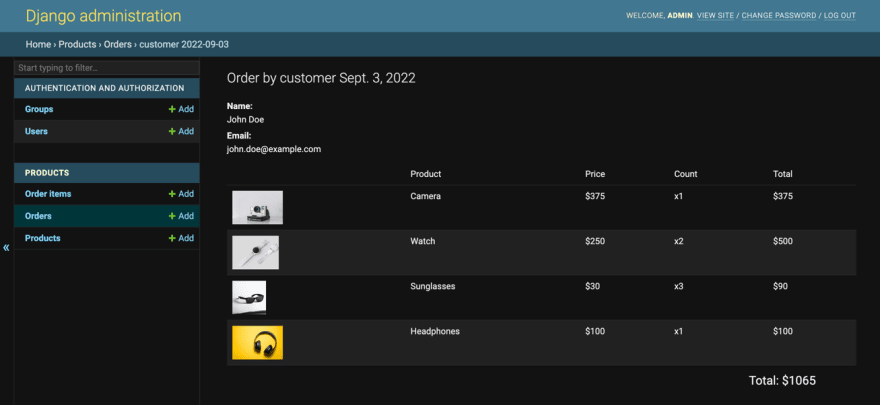This screenshot has height=405, width=880.
Task: Log out using the header link
Action: (x=840, y=16)
